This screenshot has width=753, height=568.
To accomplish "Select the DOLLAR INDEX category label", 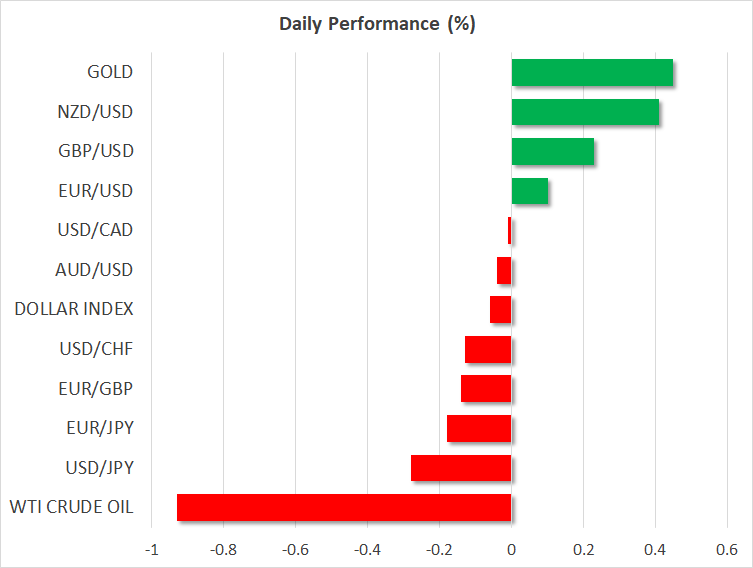I will pos(74,309).
